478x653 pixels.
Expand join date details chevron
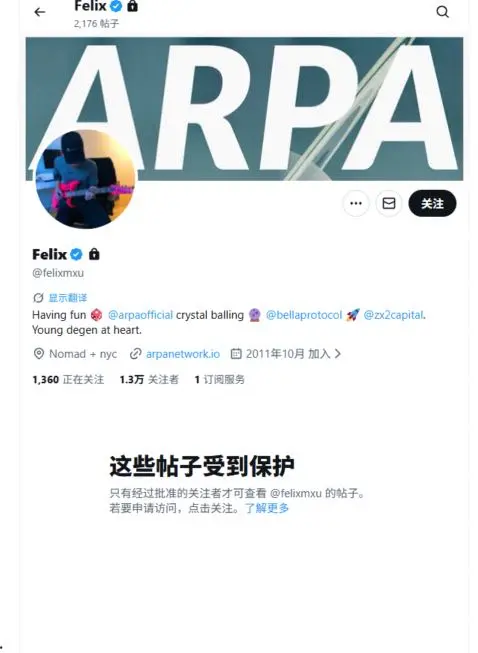click(x=338, y=354)
